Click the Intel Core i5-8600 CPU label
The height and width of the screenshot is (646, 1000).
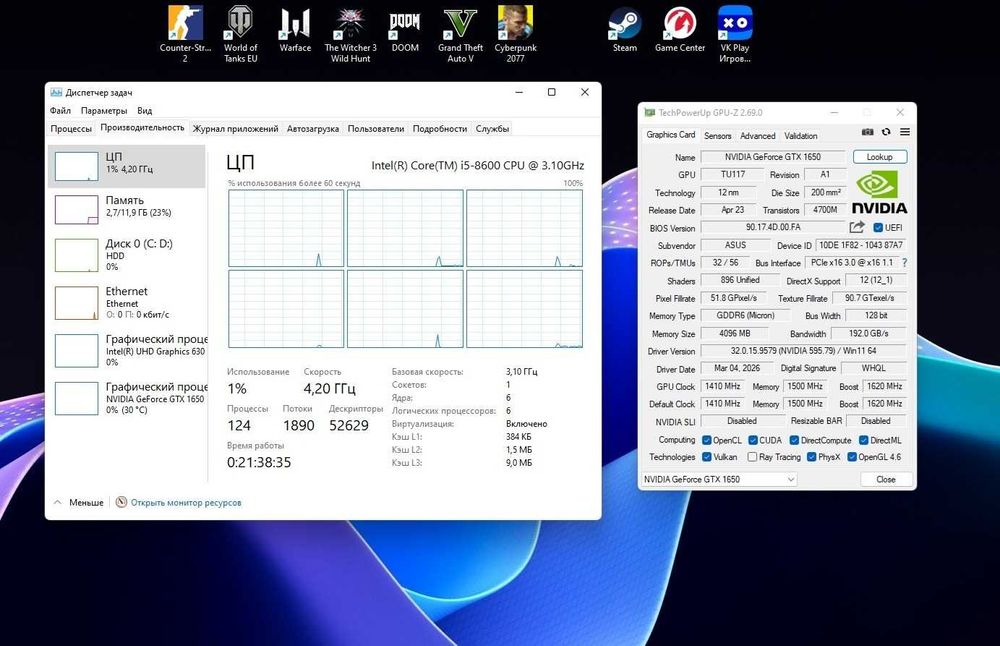[478, 165]
